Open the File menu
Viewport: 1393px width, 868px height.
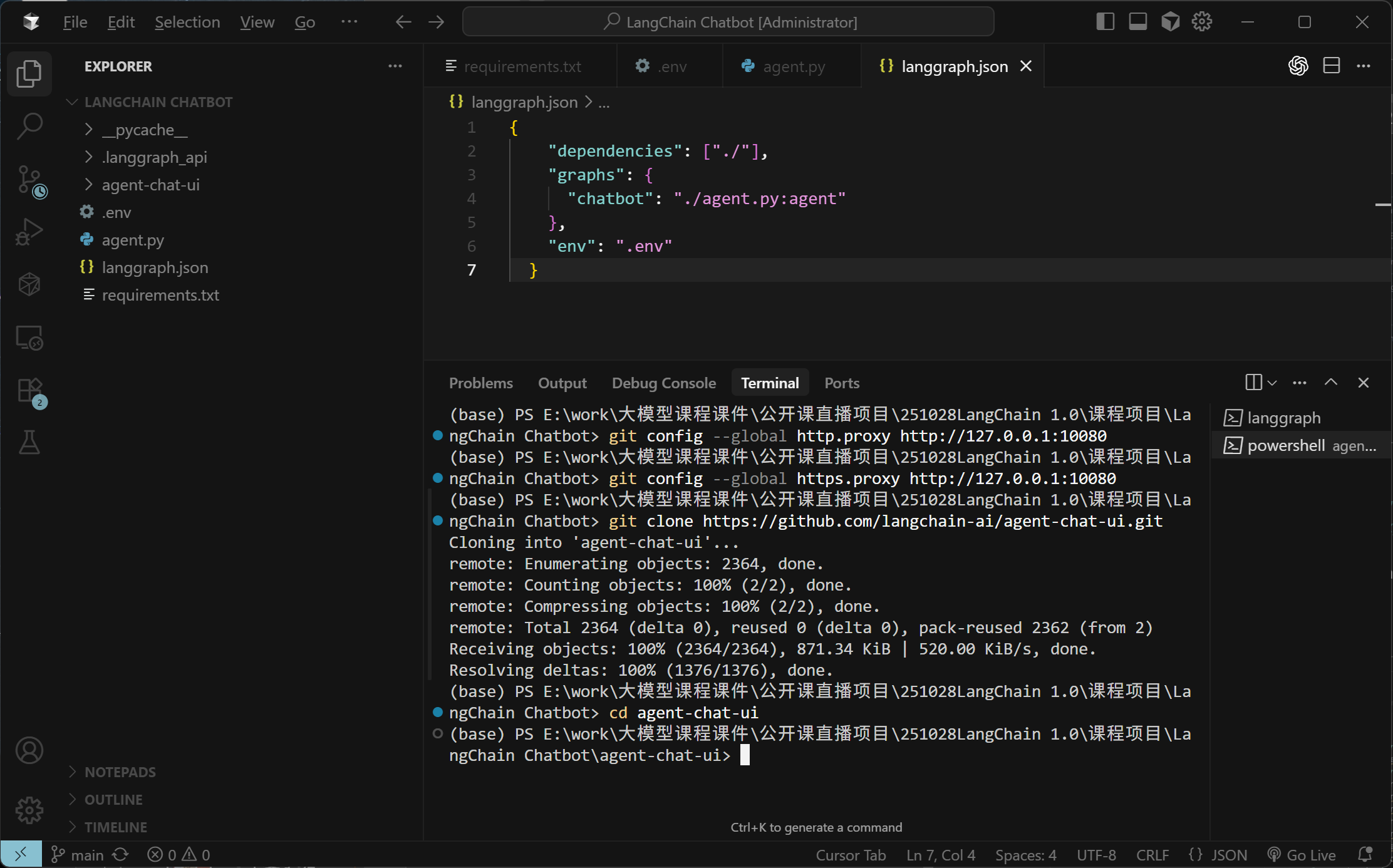pos(75,22)
